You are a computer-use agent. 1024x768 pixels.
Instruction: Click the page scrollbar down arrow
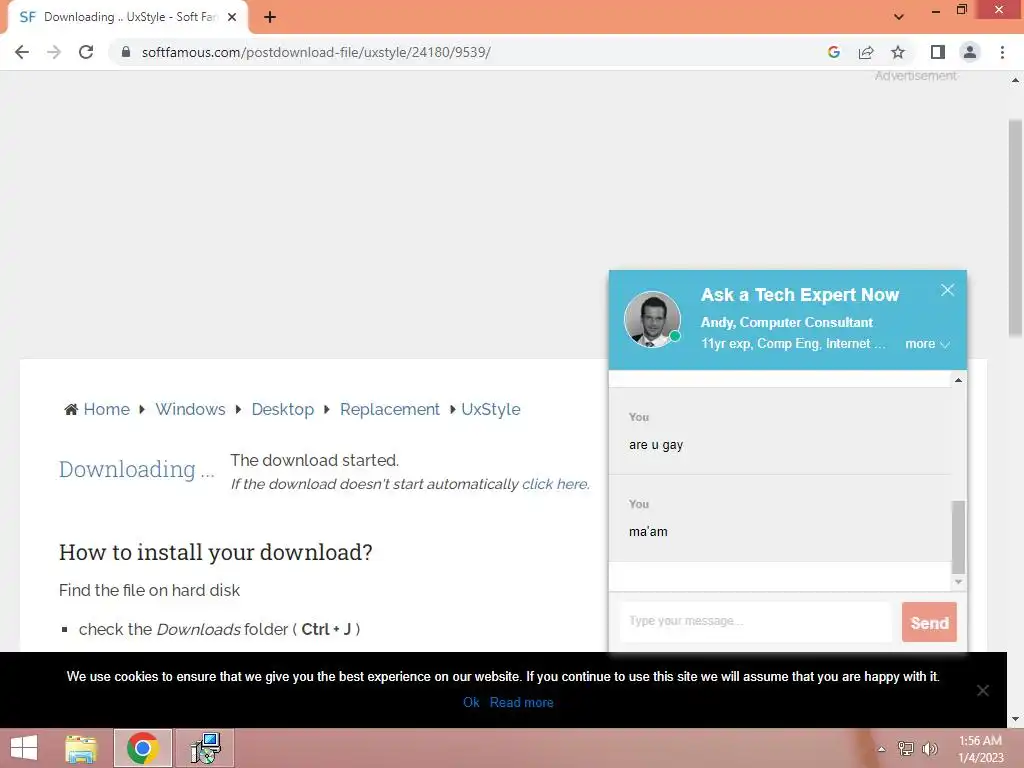1015,719
